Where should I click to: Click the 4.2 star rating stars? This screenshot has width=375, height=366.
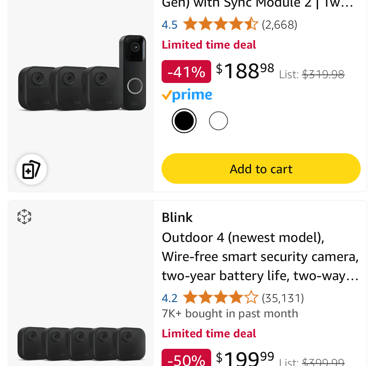point(221,297)
